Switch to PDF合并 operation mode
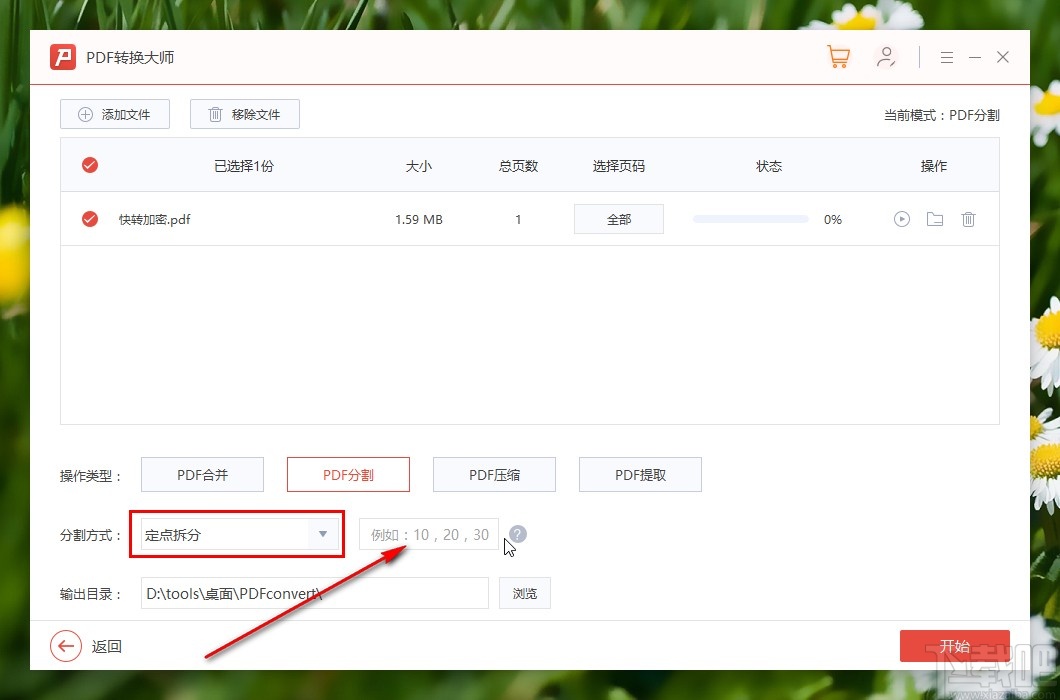The width and height of the screenshot is (1060, 700). [202, 474]
